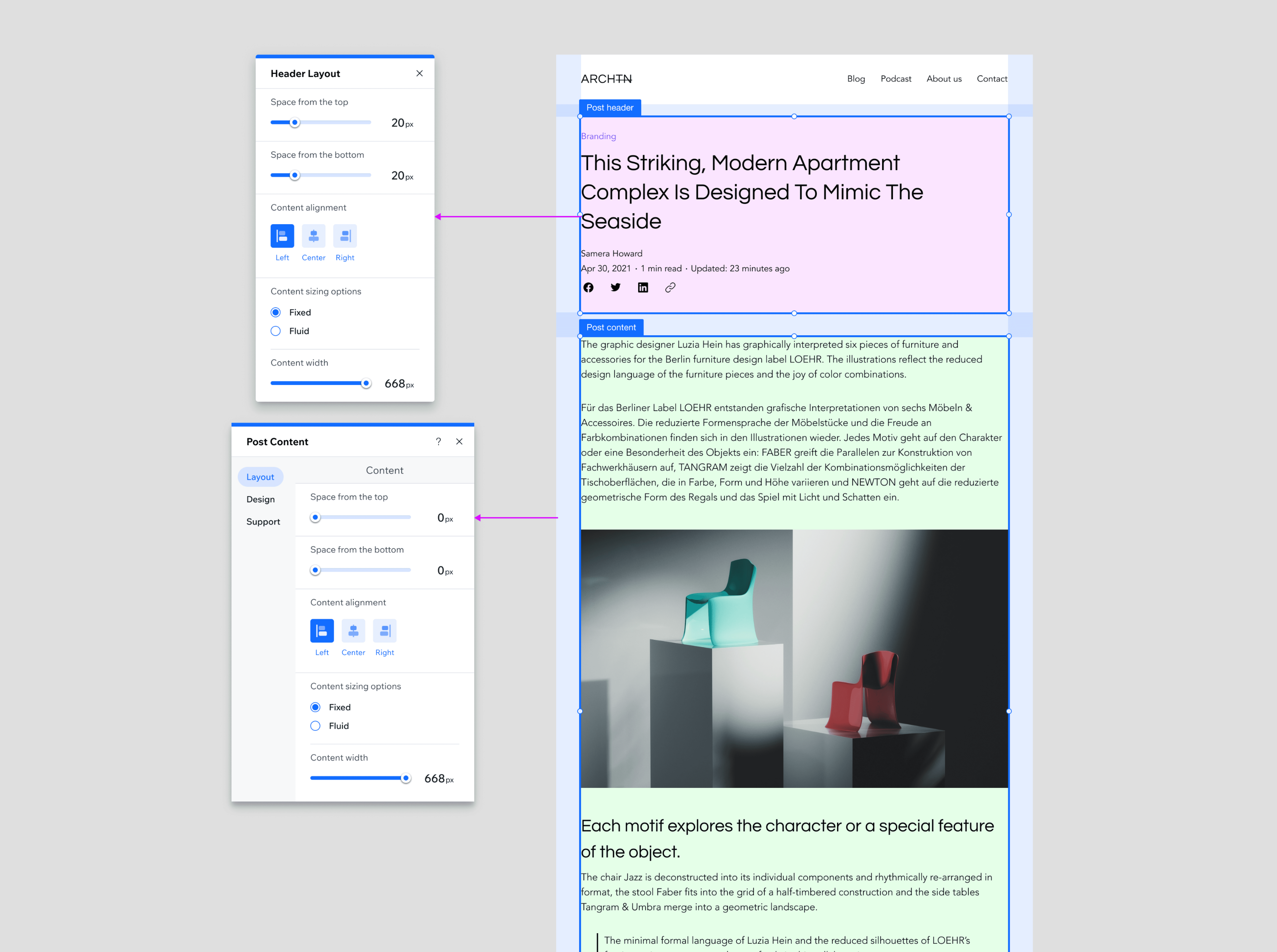Share post via Facebook icon
The width and height of the screenshot is (1277, 952).
pyautogui.click(x=588, y=288)
